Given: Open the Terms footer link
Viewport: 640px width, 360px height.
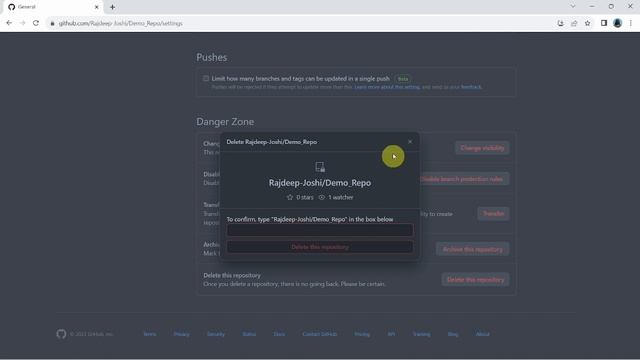Looking at the screenshot, I should pos(150,334).
